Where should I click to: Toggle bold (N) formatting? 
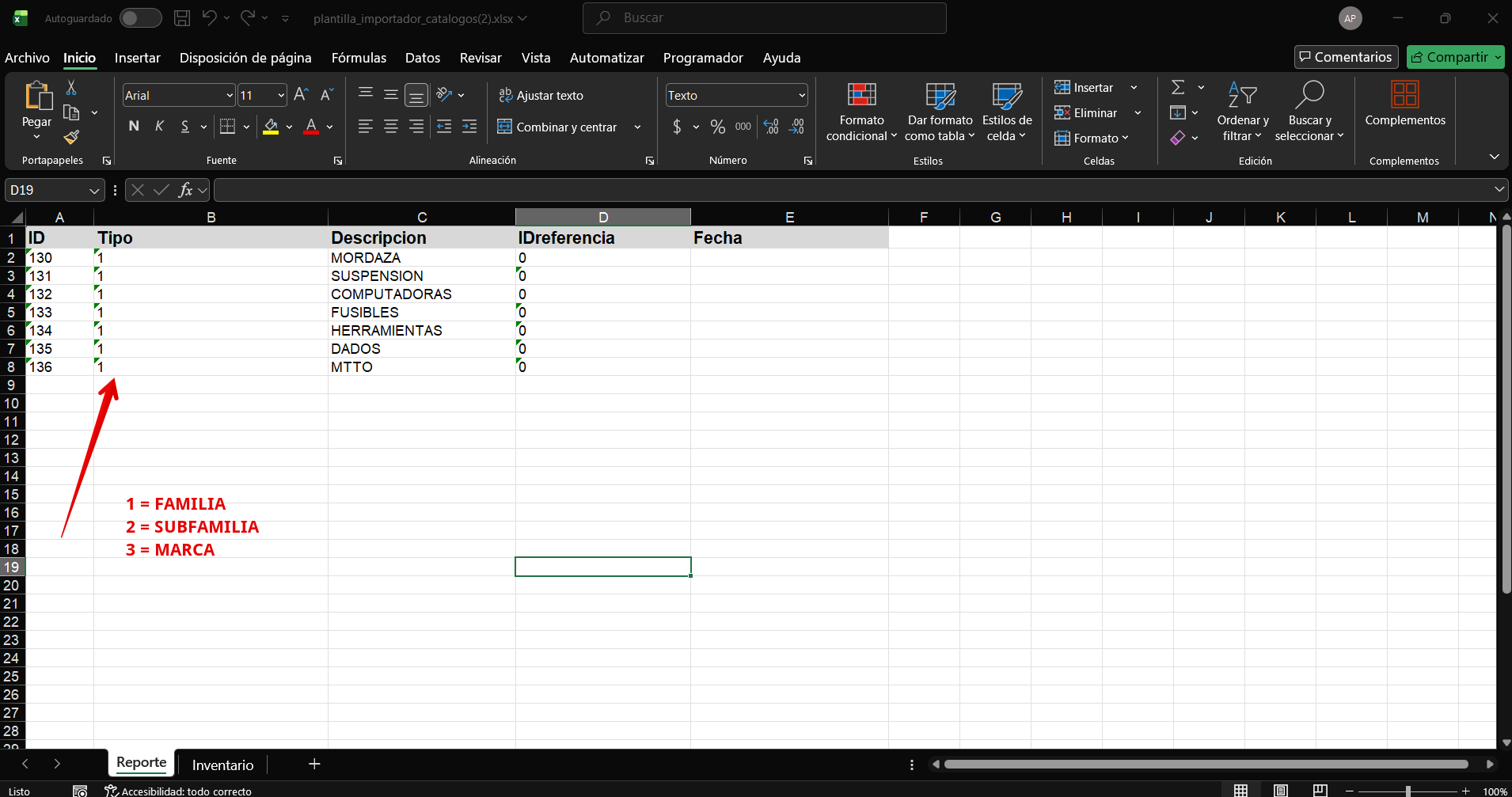pyautogui.click(x=134, y=127)
